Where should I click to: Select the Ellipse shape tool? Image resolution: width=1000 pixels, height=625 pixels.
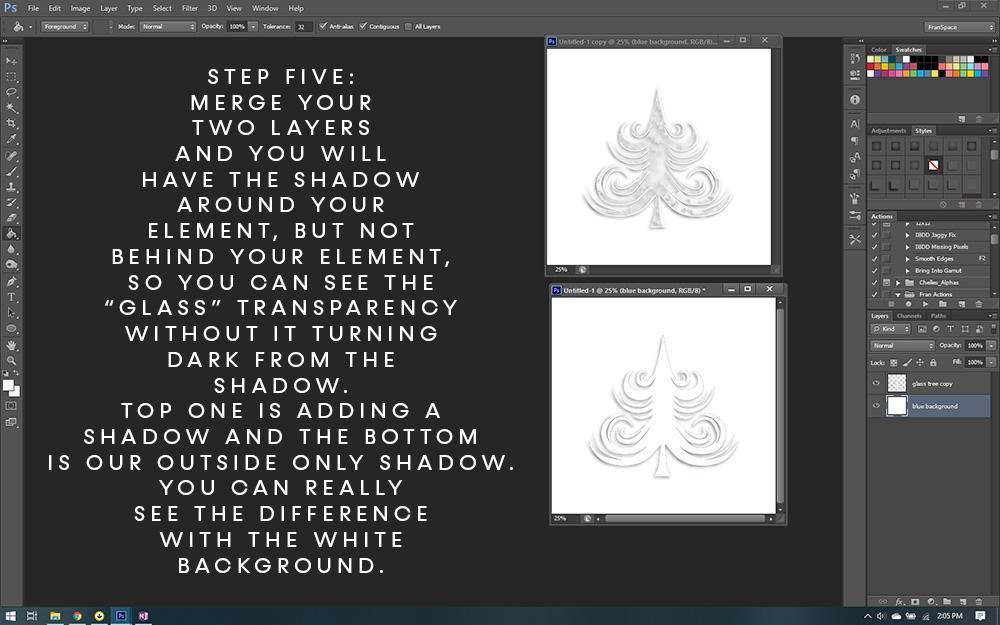[x=11, y=329]
